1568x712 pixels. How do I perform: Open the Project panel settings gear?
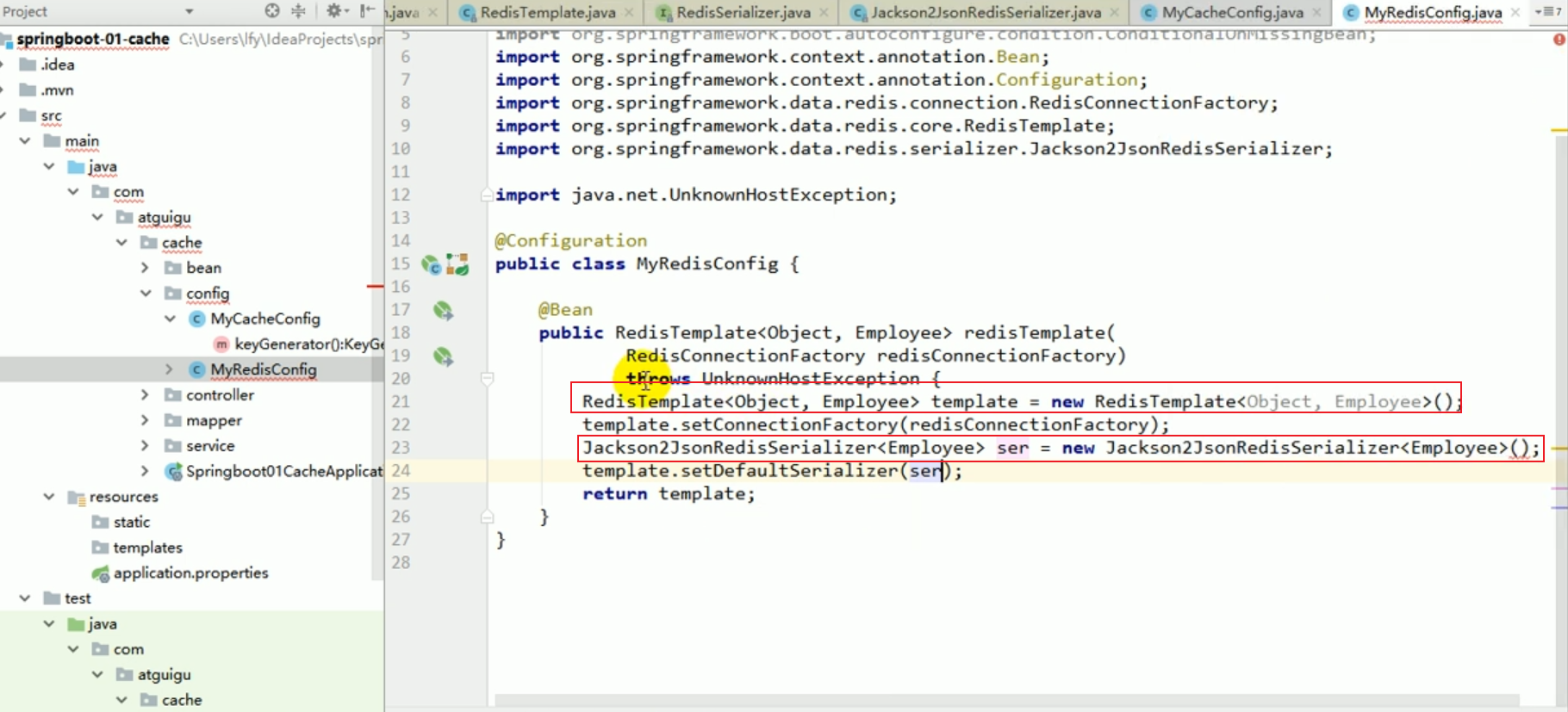(334, 11)
